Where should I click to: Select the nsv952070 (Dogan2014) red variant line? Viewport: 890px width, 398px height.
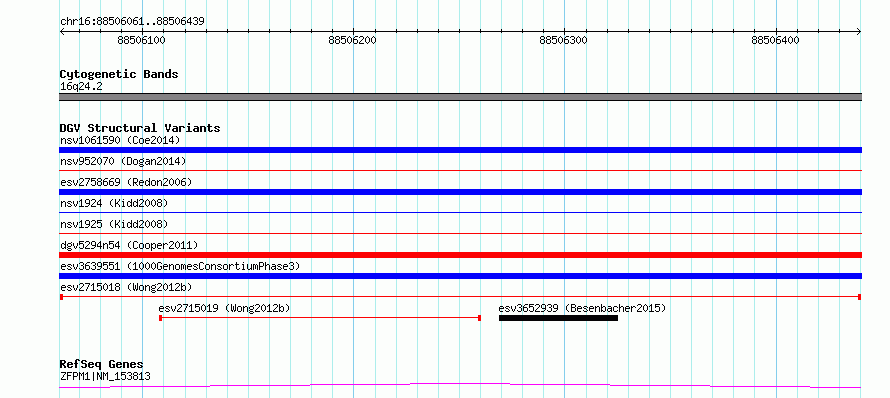(460, 170)
